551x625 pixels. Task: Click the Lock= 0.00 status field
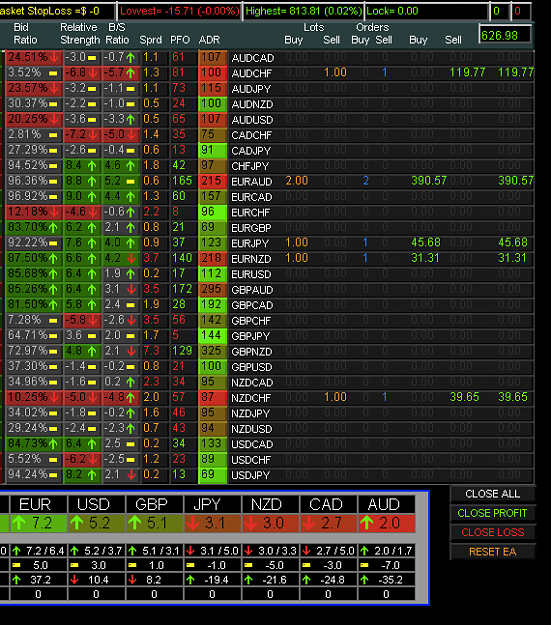(x=427, y=11)
